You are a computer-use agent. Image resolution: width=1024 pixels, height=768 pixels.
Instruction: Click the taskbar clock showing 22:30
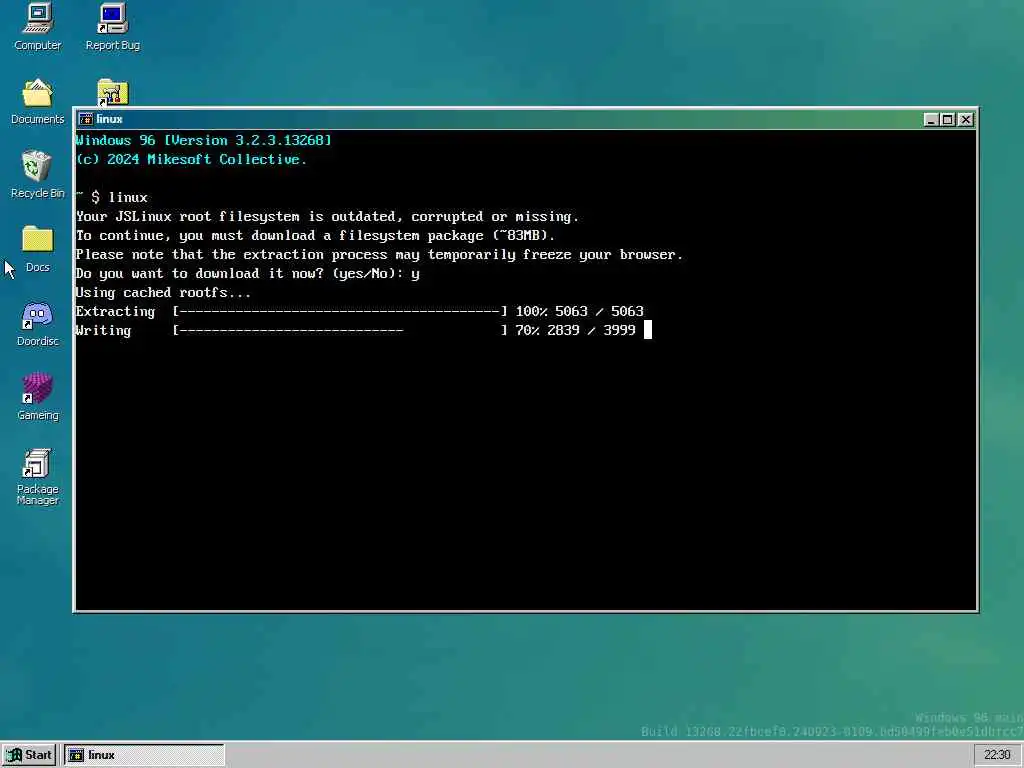[997, 755]
